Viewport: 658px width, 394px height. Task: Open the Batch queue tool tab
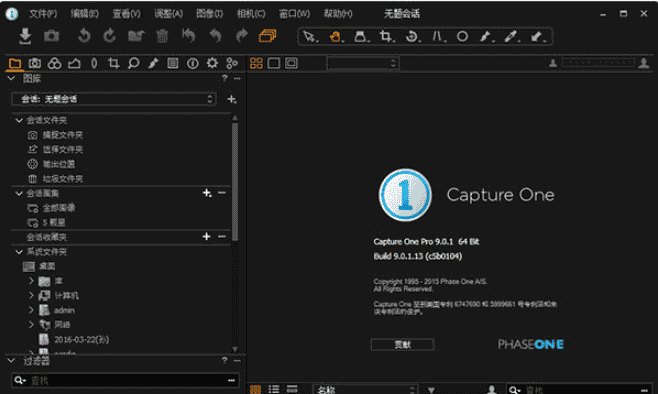point(232,63)
